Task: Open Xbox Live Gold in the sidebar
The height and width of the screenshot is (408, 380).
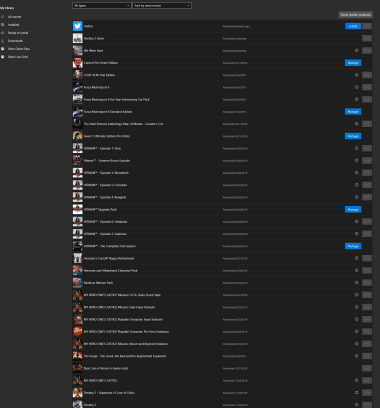Action: click(x=18, y=57)
